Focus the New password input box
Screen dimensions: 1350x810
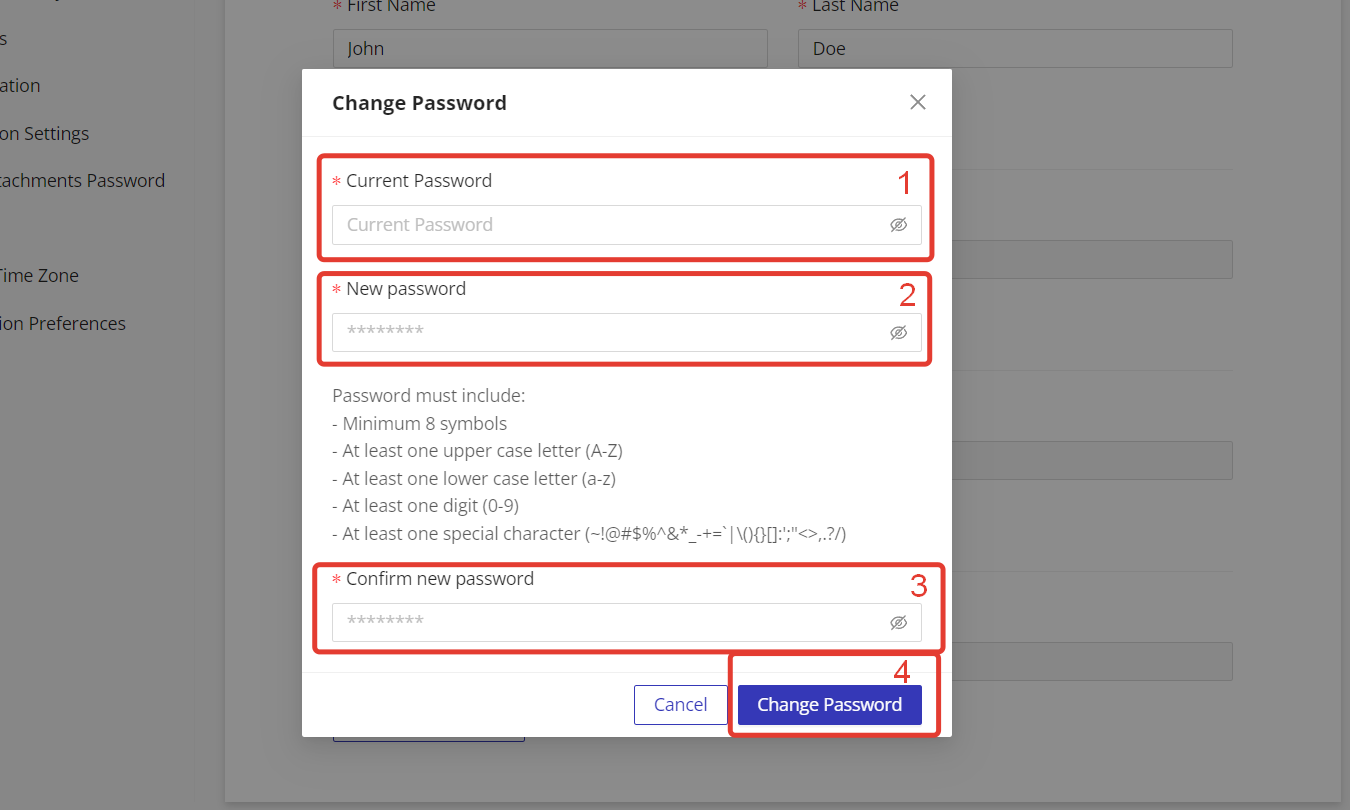tap(610, 333)
